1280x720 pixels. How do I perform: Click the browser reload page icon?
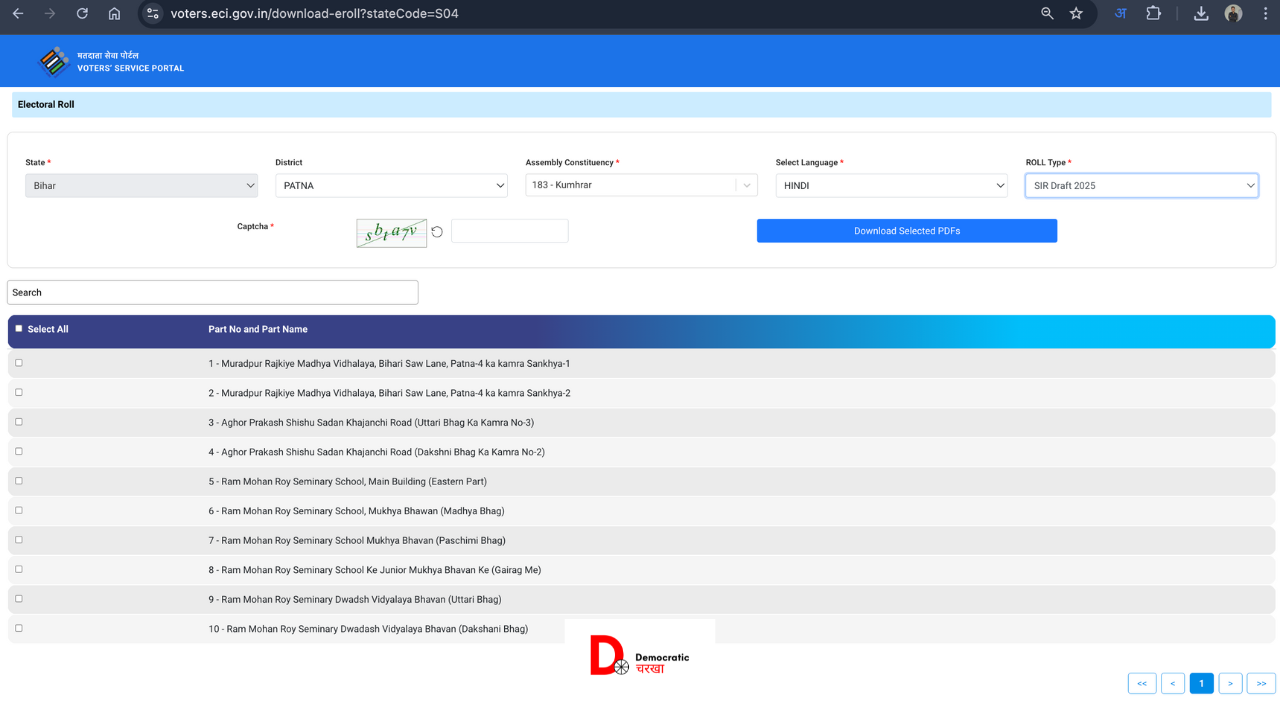click(x=82, y=14)
